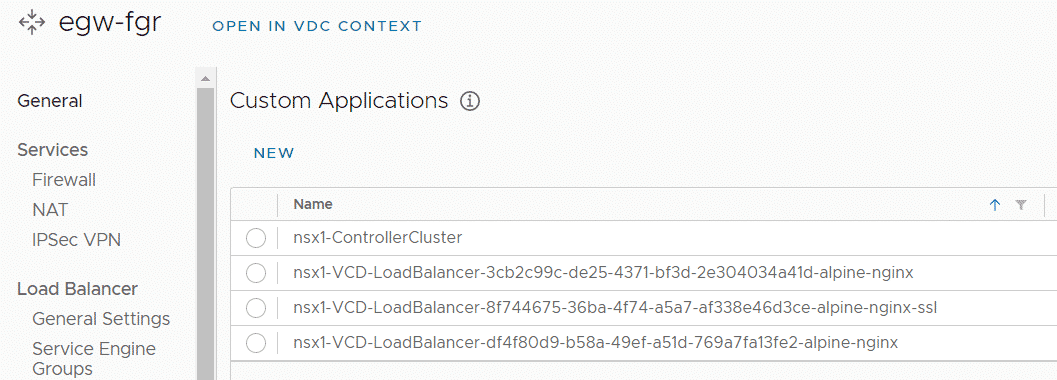Open General section in sidebar
The width and height of the screenshot is (1057, 380).
coord(50,101)
